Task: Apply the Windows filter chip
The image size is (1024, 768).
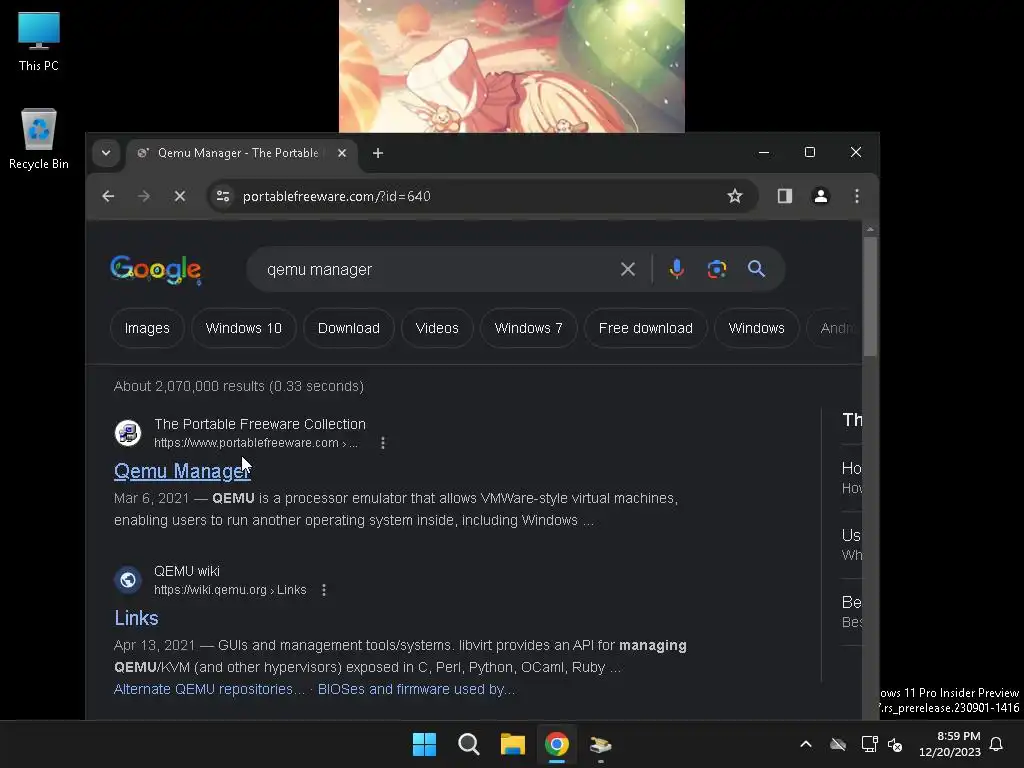Action: [x=756, y=328]
